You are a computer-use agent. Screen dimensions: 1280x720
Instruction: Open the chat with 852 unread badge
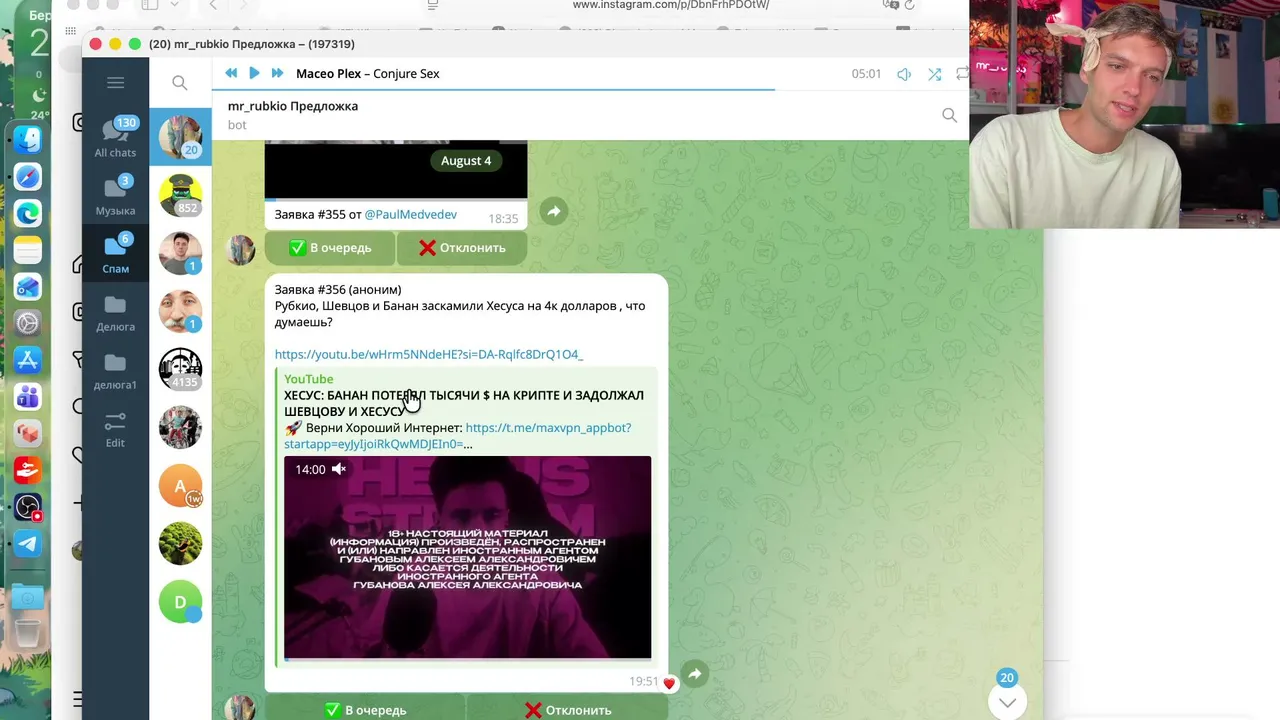click(180, 195)
